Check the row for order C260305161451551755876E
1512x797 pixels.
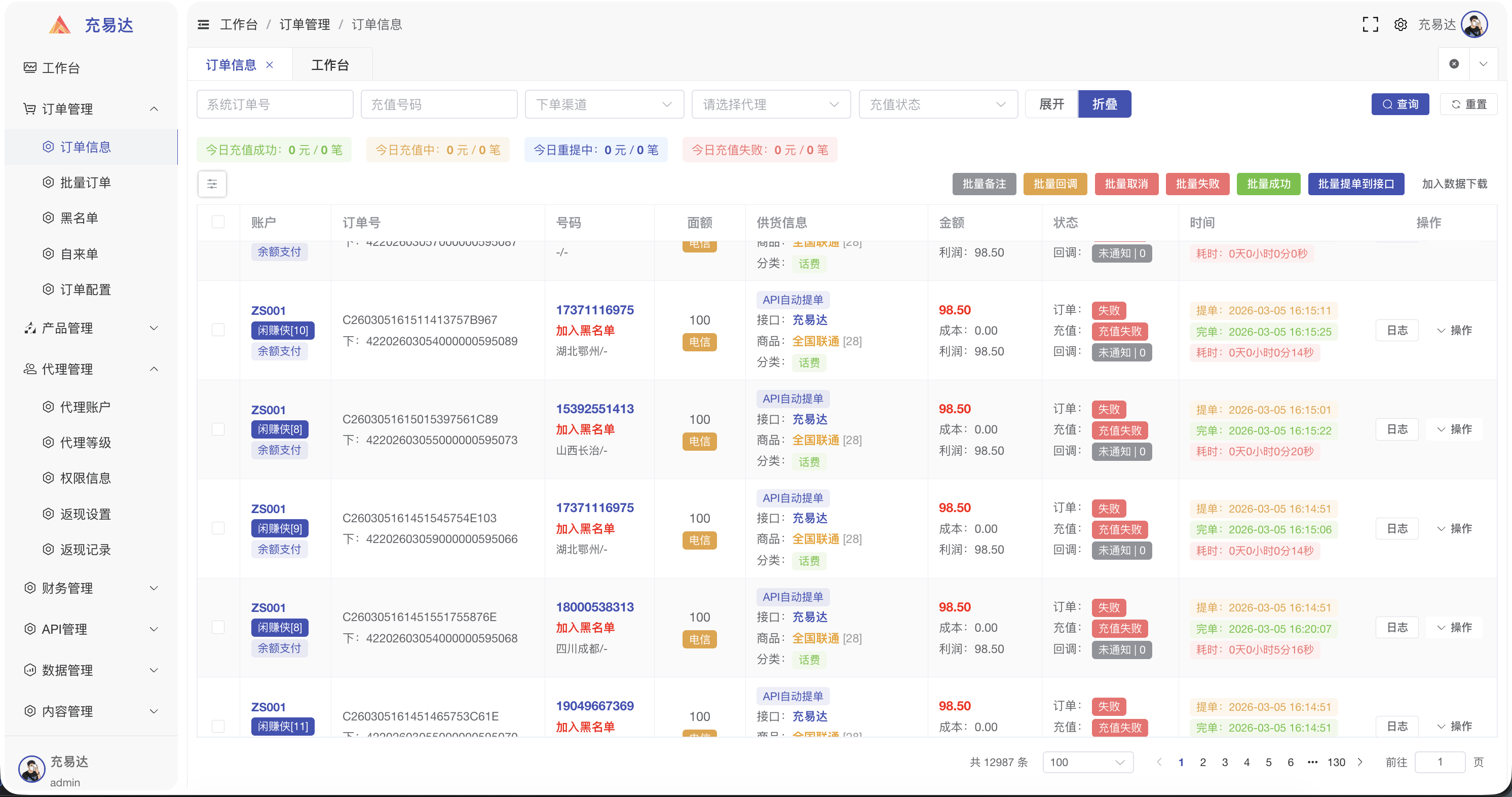[218, 627]
